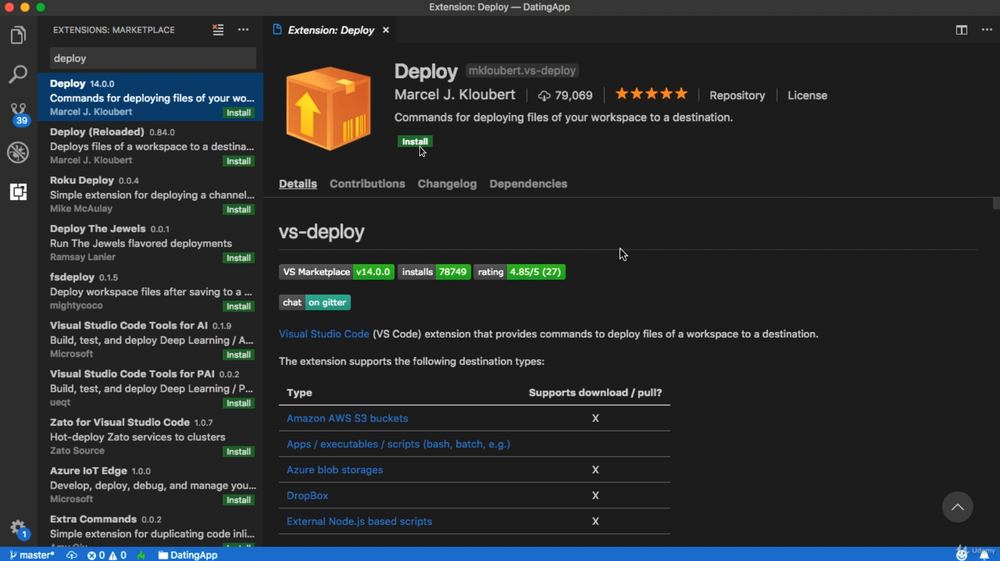Click the download count 79,069

coord(565,95)
